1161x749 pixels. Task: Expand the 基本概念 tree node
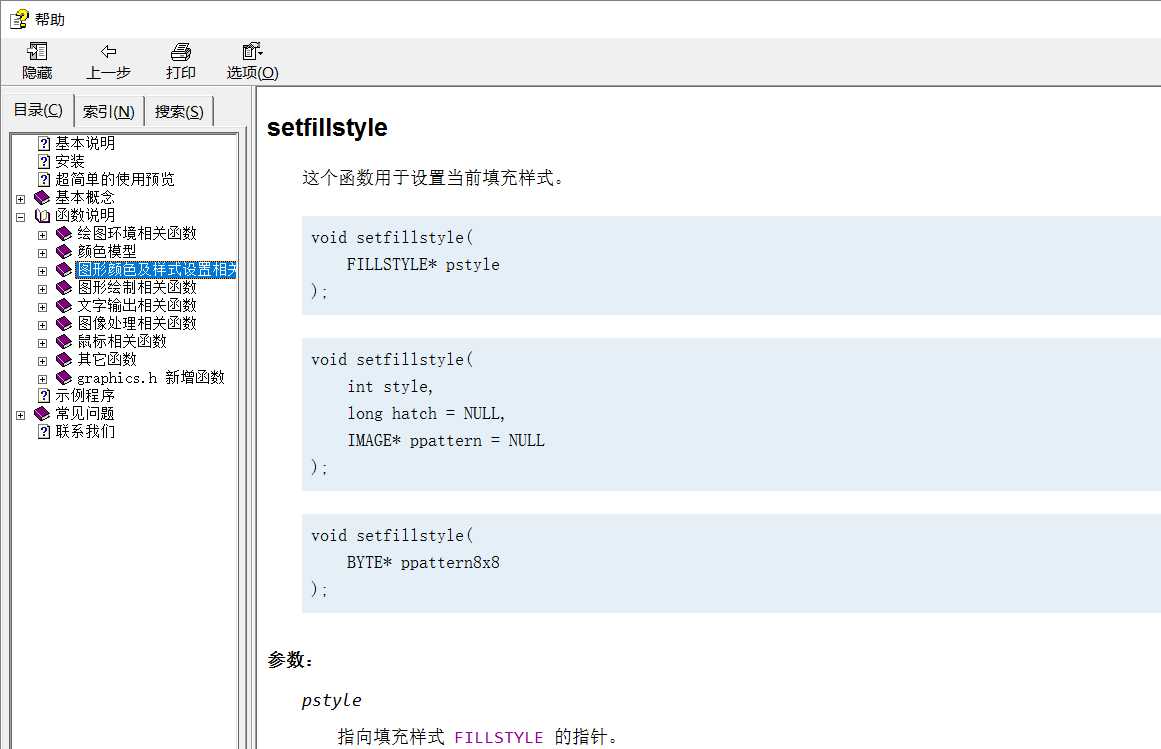tap(20, 198)
